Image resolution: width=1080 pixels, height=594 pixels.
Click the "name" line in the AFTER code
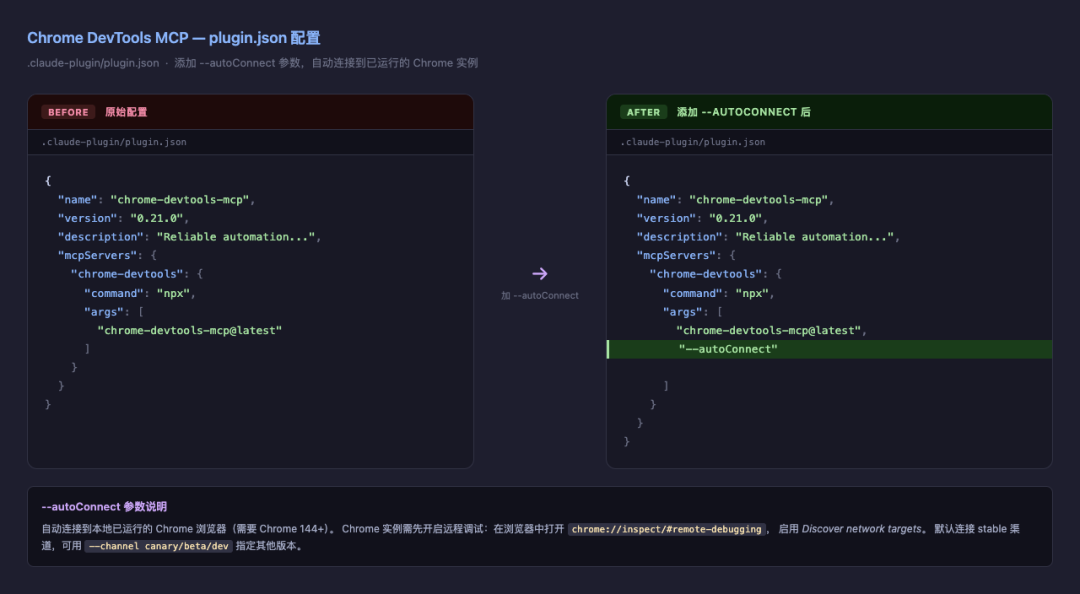click(x=735, y=200)
